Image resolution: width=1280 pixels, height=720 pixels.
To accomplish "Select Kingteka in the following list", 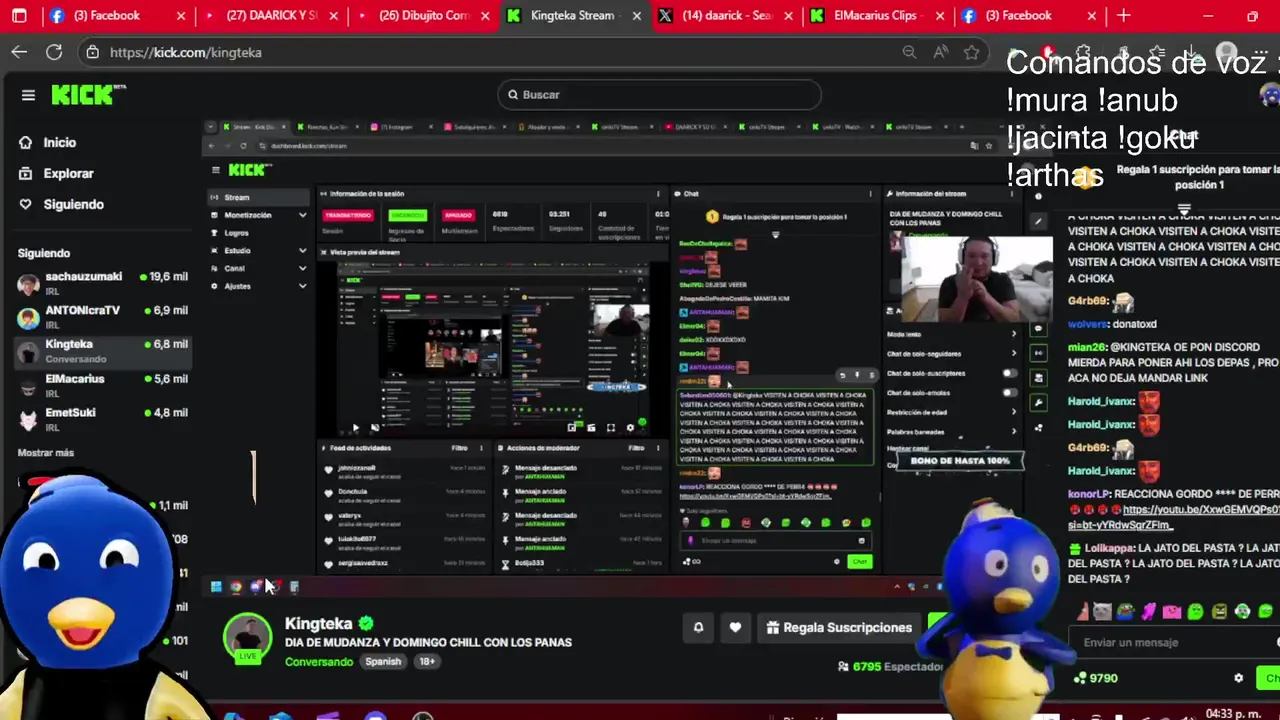I will pos(103,351).
